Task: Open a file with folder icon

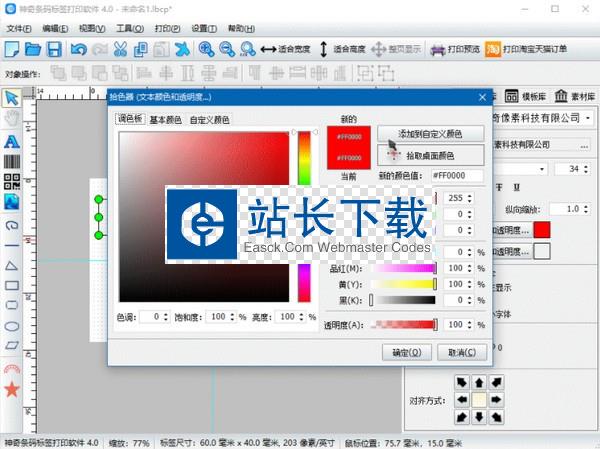Action: 33,49
